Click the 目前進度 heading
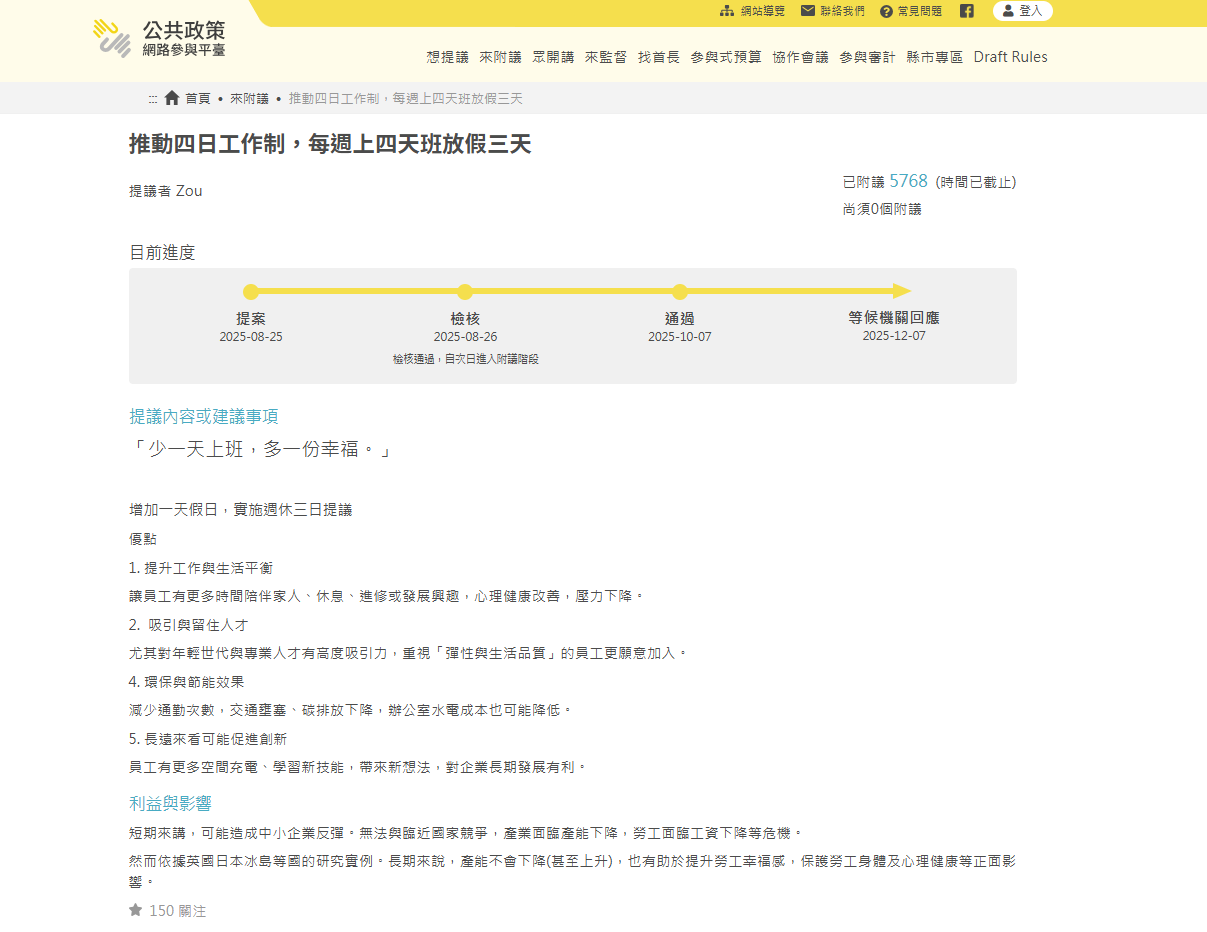Viewport: 1207px width, 932px height. [x=162, y=253]
